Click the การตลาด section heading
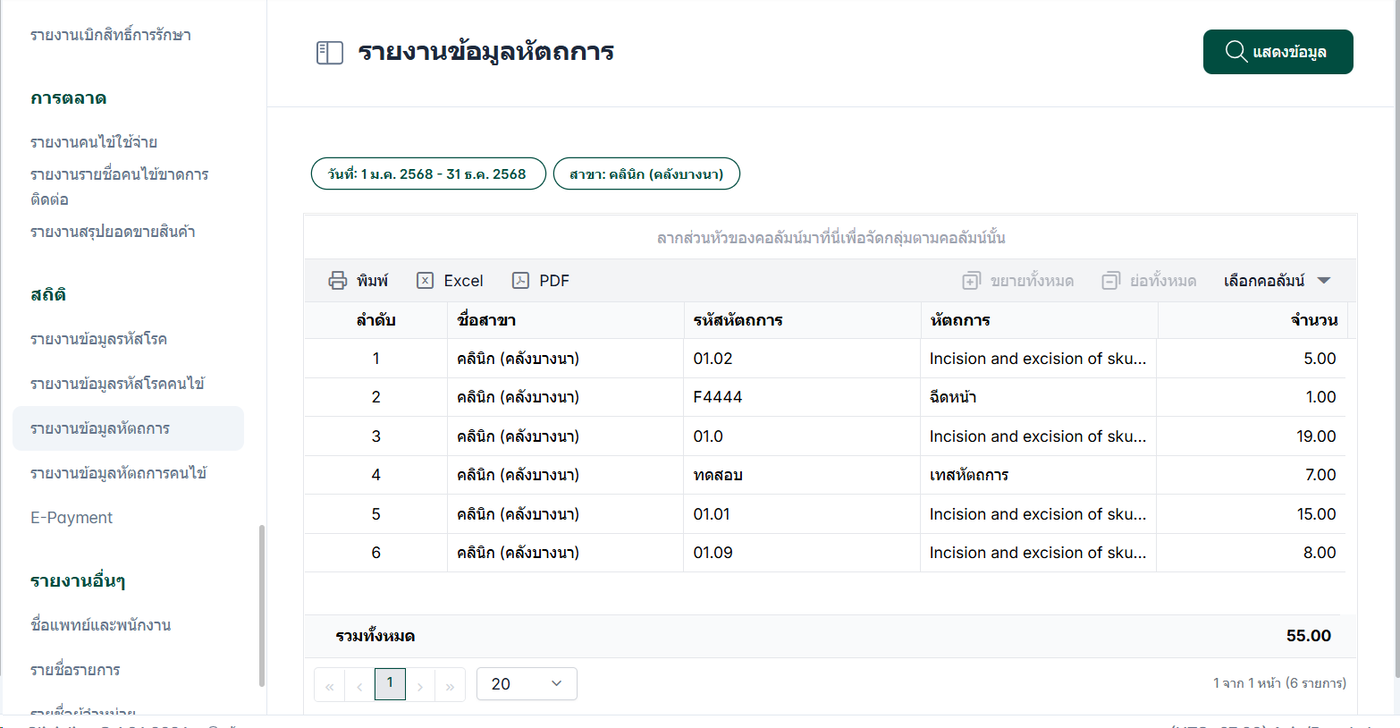The image size is (1400, 728). [68, 98]
